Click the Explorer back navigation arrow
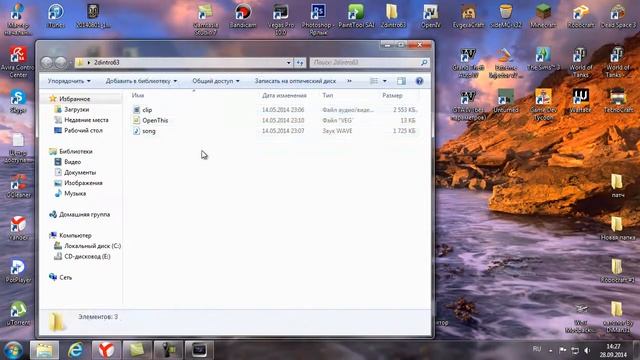This screenshot has height=360, width=640. tap(47, 62)
